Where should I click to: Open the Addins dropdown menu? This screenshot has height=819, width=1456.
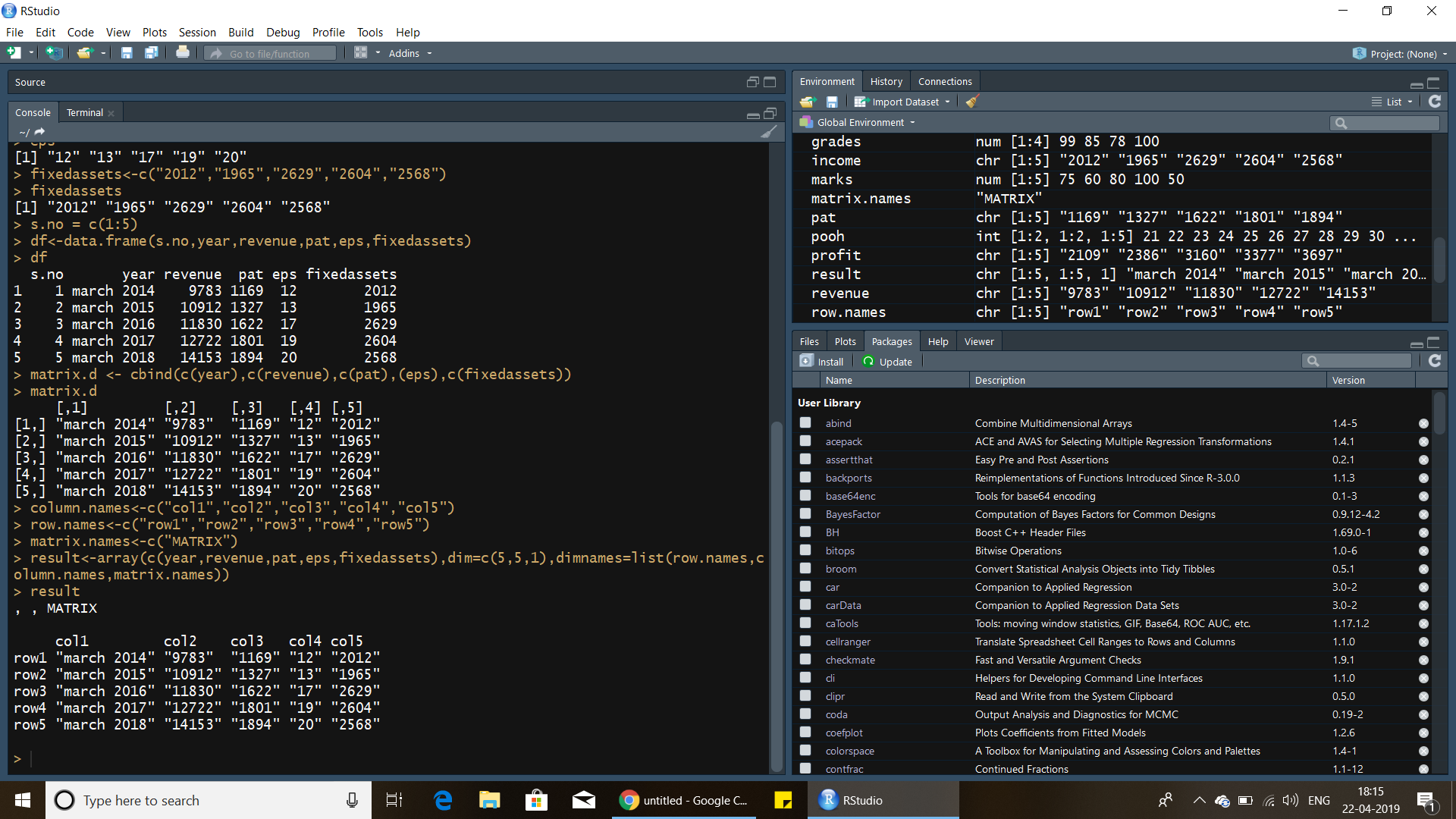(x=409, y=53)
